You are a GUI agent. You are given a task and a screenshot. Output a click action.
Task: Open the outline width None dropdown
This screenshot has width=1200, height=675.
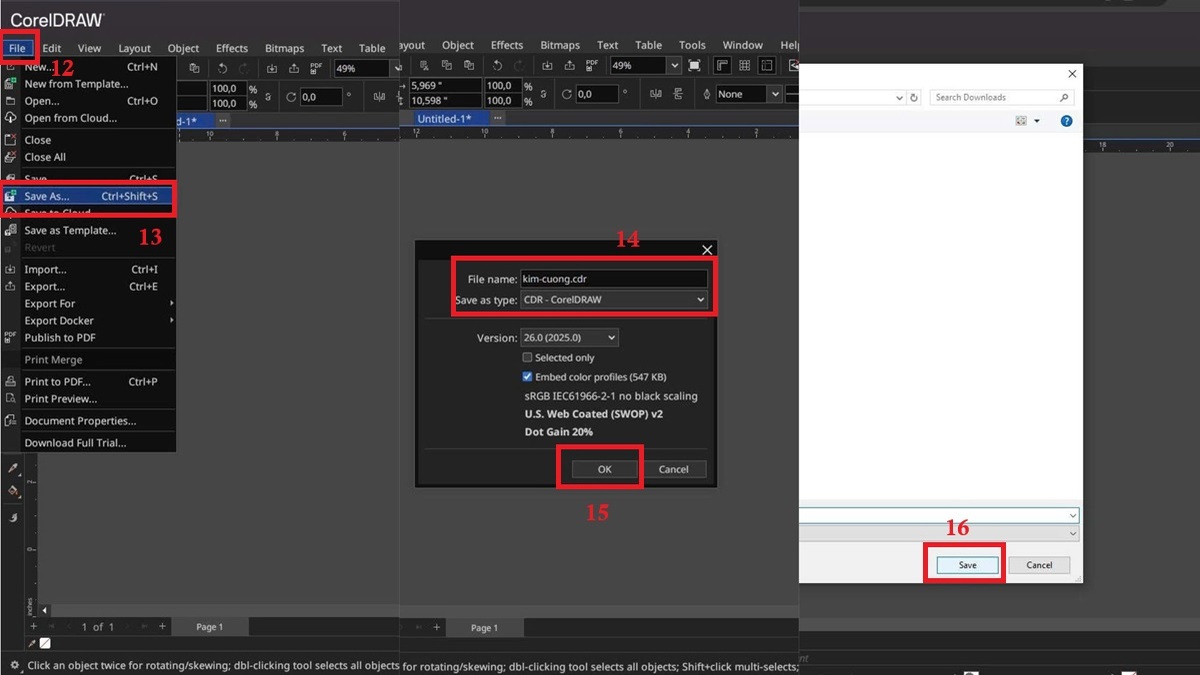pyautogui.click(x=774, y=94)
